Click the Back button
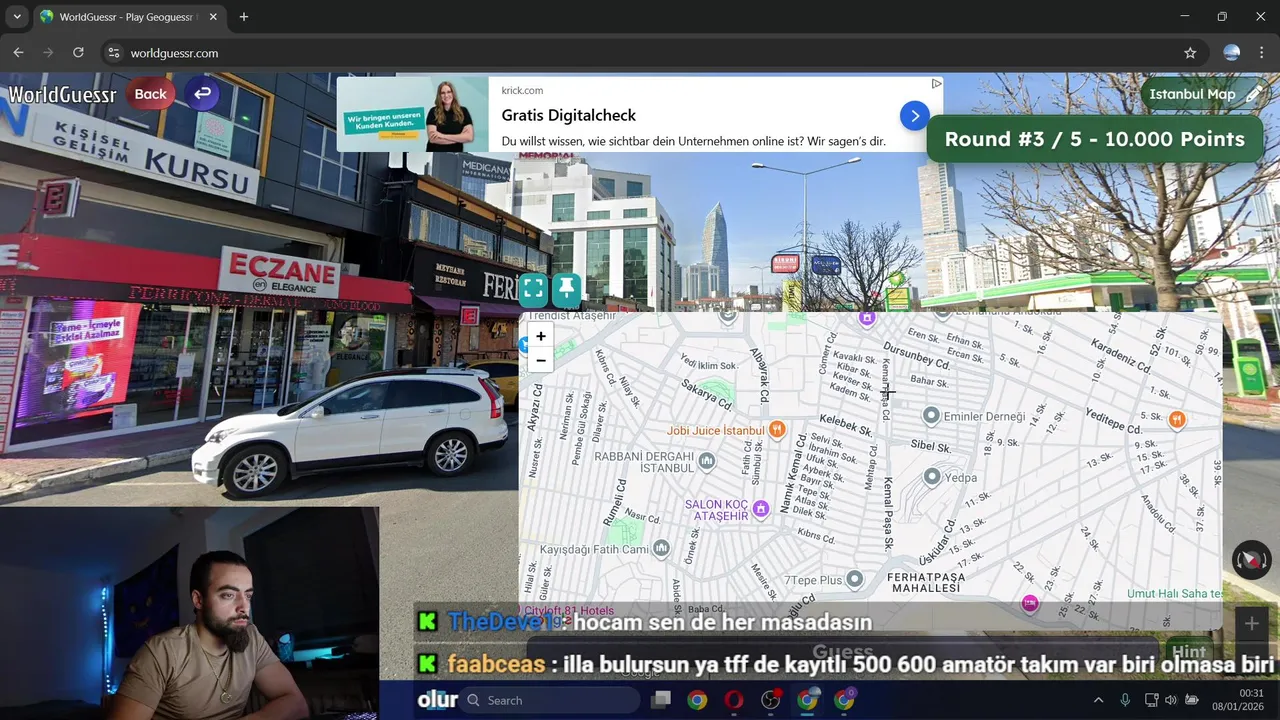Viewport: 1280px width, 720px height. point(150,94)
